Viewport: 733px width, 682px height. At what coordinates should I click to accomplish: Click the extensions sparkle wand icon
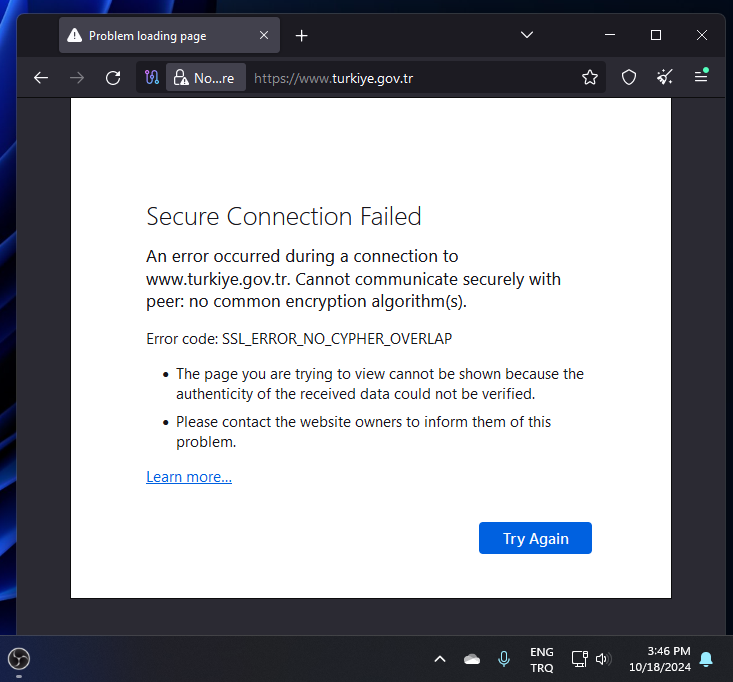pos(664,78)
